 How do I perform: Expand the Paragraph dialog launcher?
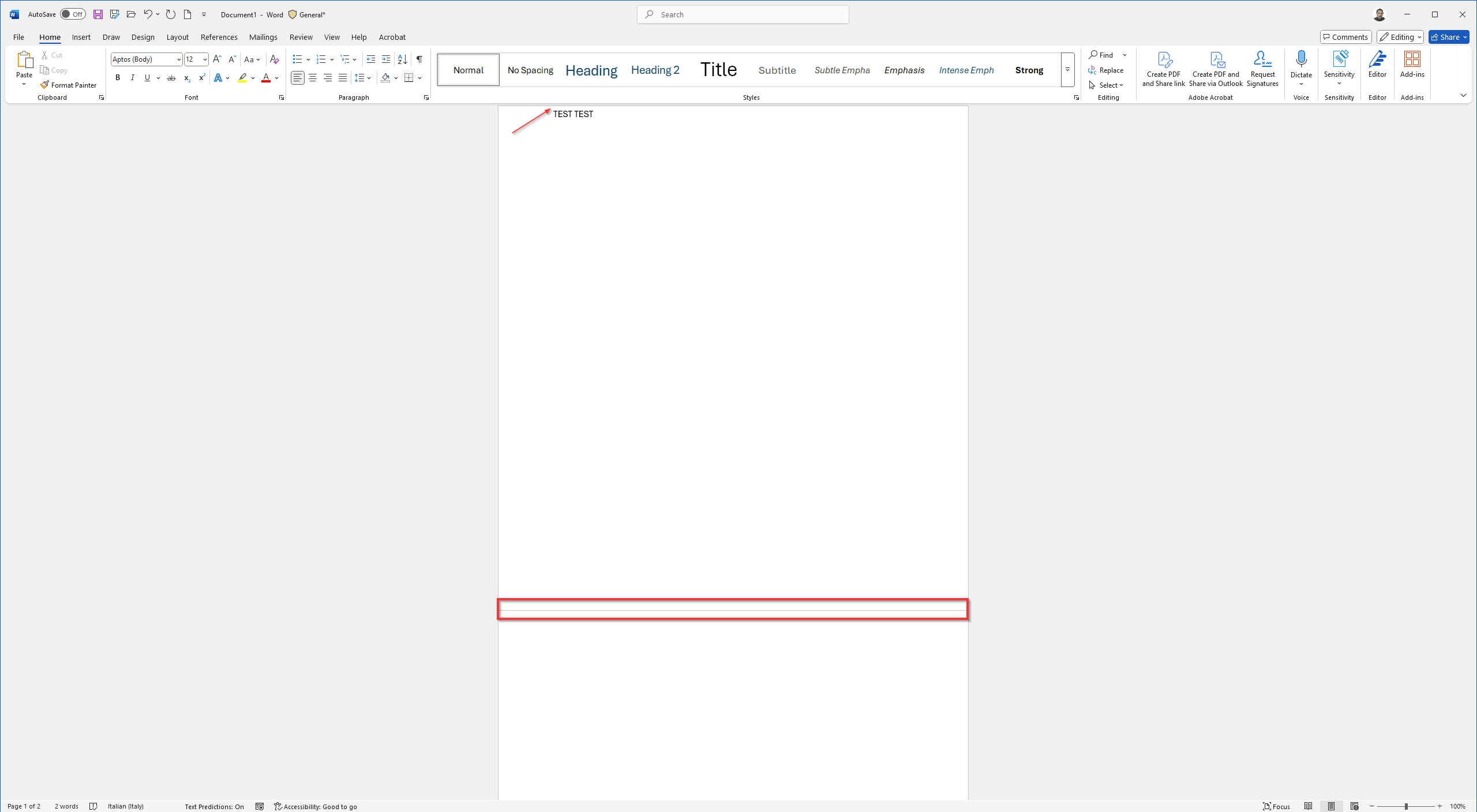point(426,98)
